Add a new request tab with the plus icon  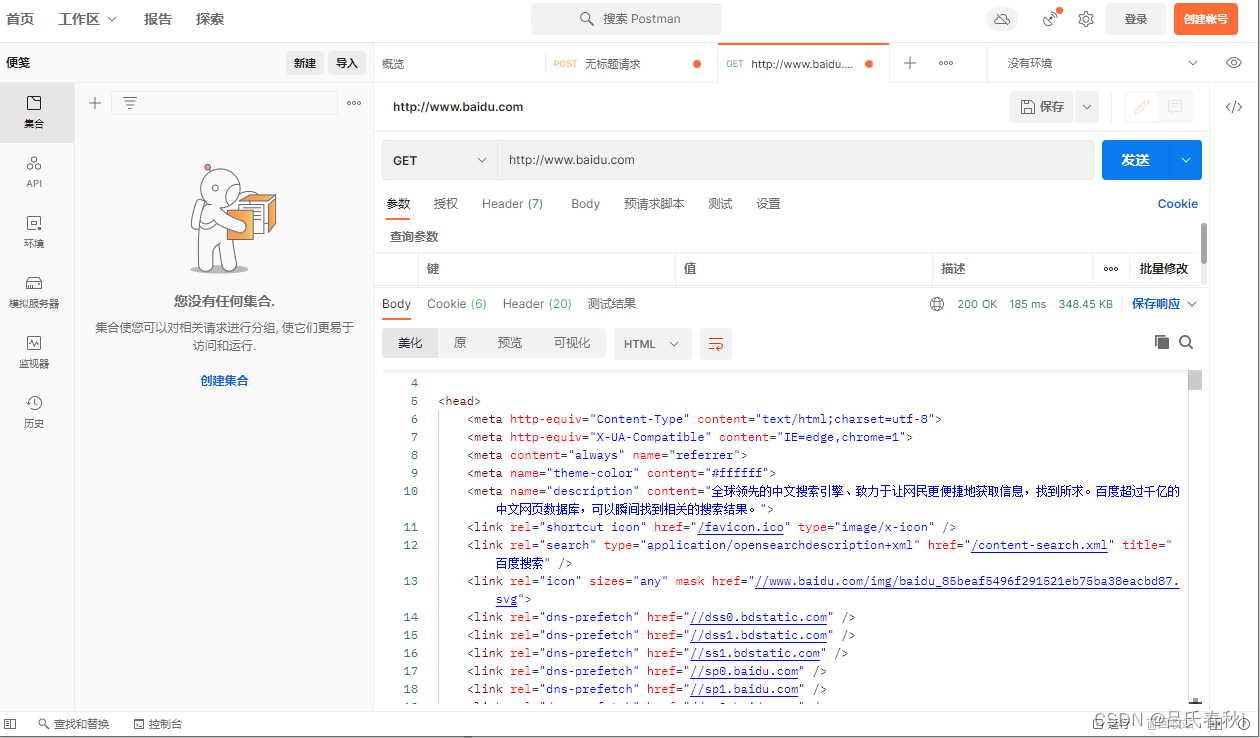910,63
